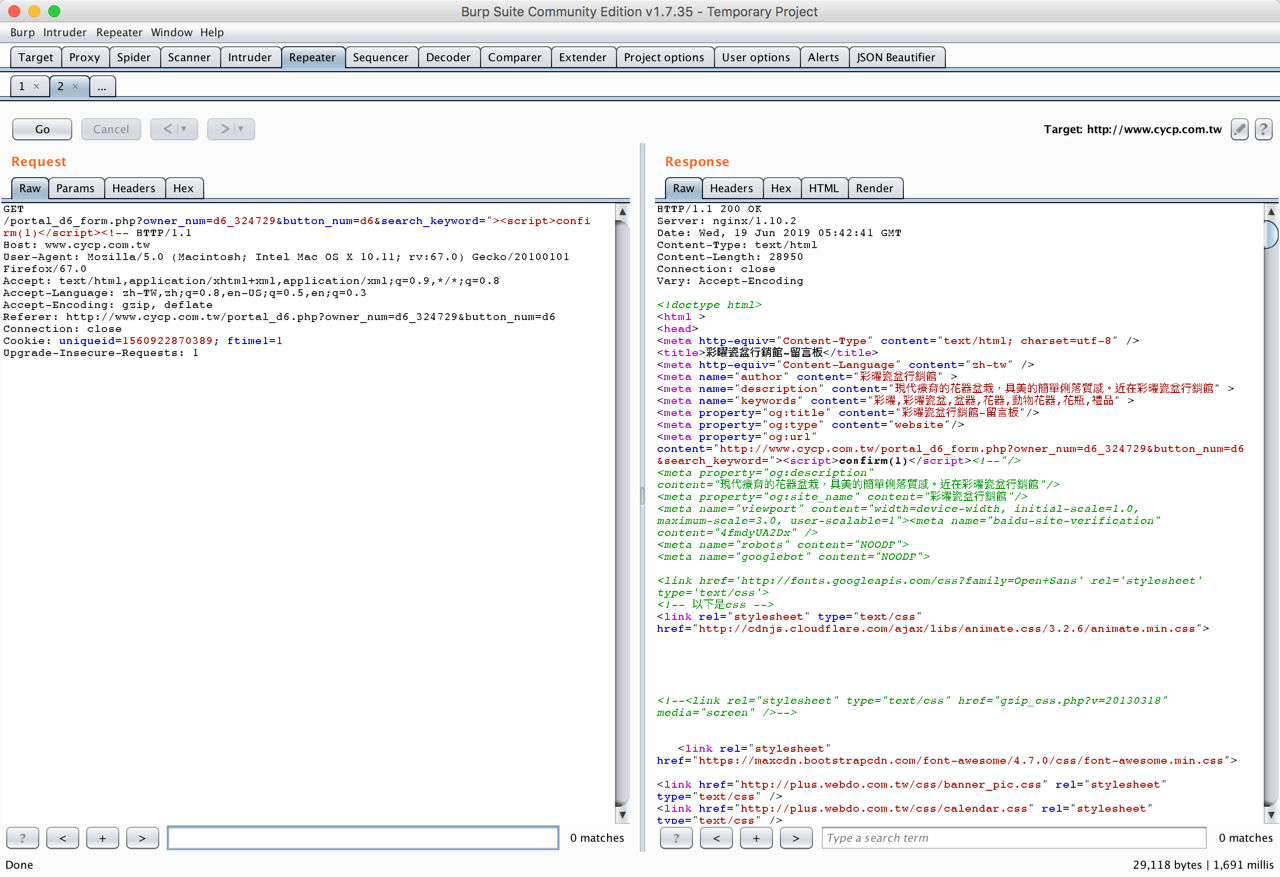
Task: Click the Request panel scrollbar up arrow
Action: tap(622, 212)
